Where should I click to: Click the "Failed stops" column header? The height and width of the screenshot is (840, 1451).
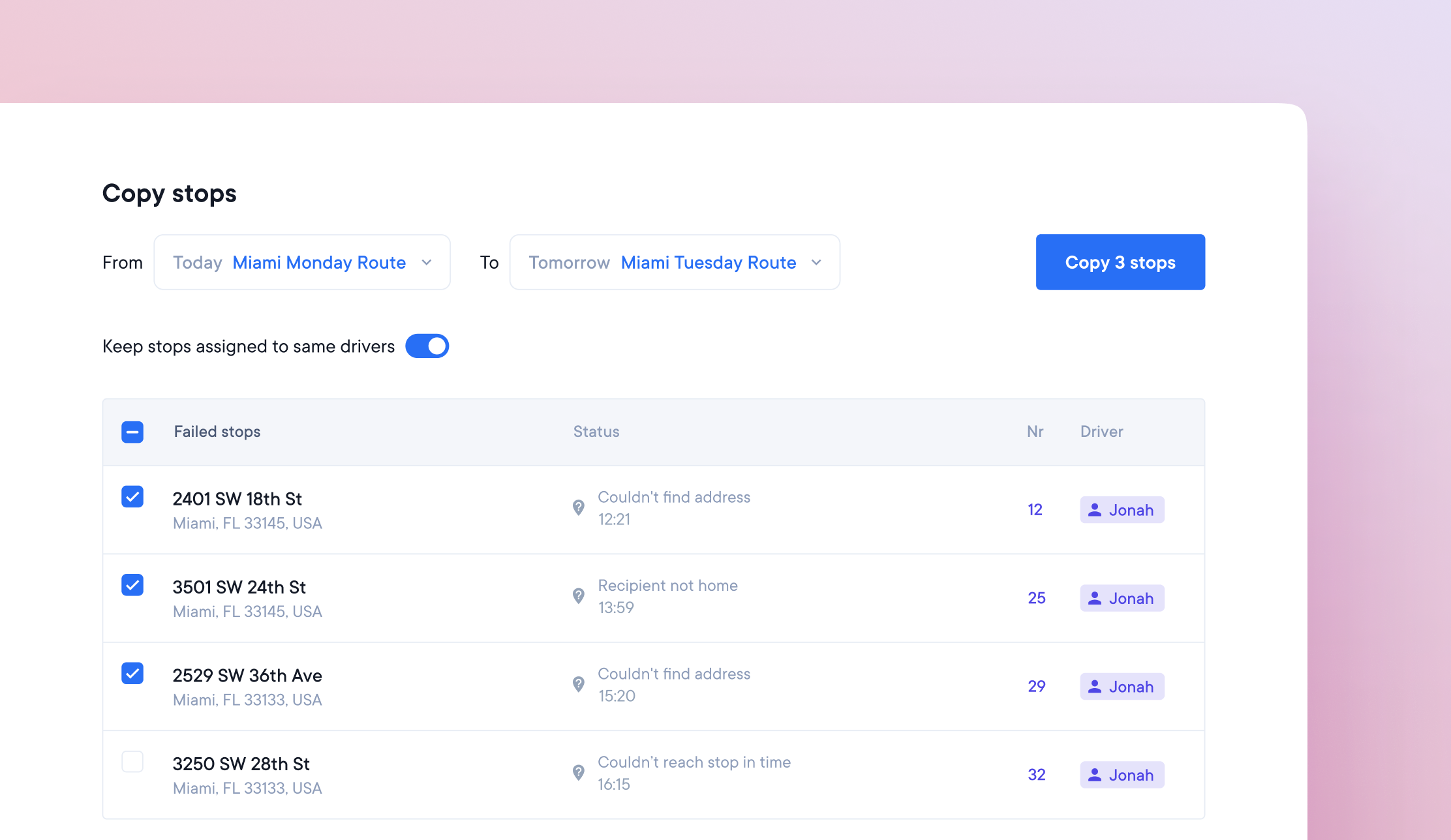click(217, 431)
